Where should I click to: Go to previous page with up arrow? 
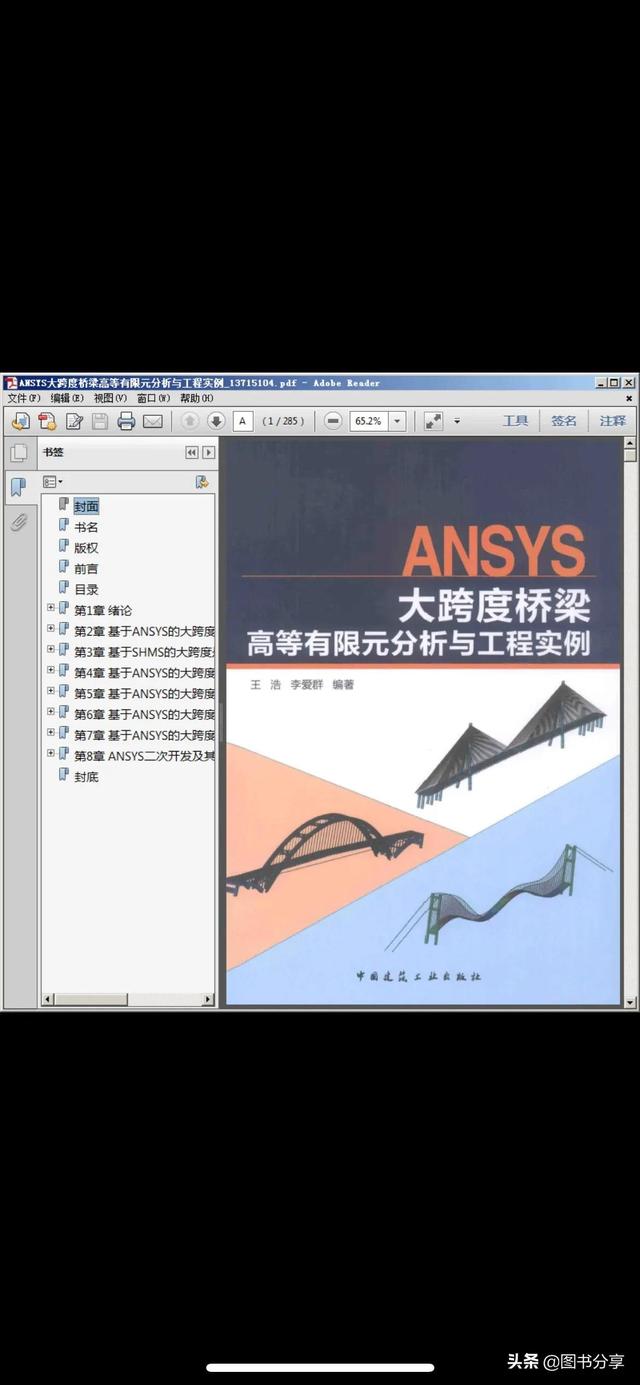click(x=189, y=421)
